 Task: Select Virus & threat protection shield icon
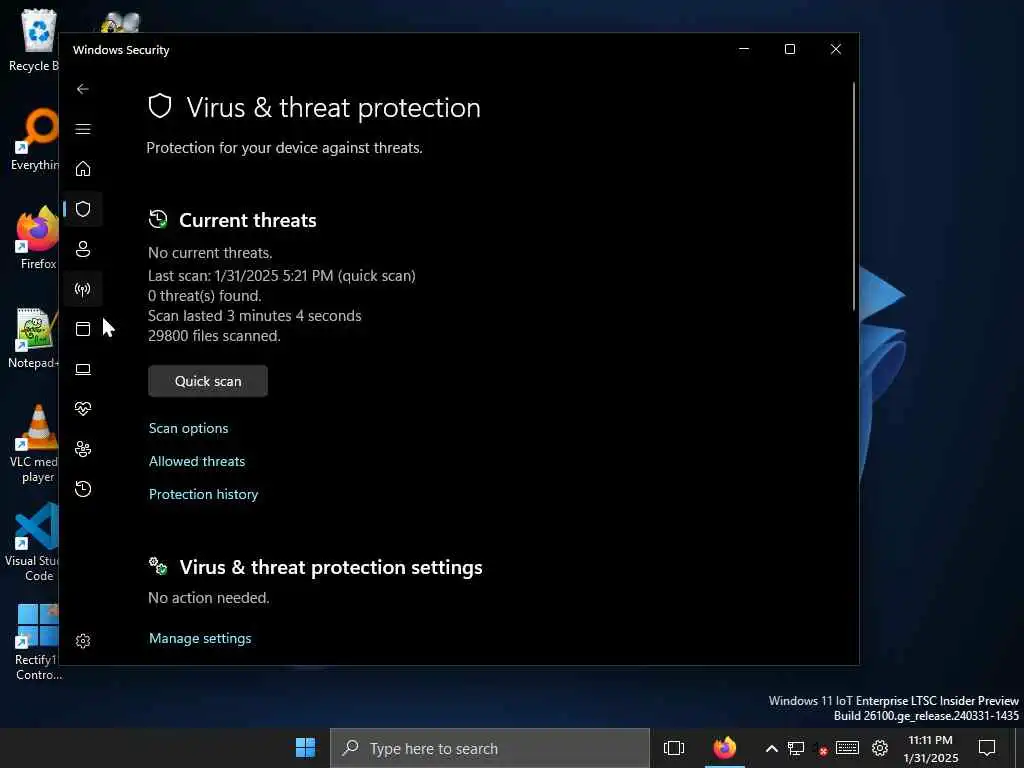pos(82,209)
